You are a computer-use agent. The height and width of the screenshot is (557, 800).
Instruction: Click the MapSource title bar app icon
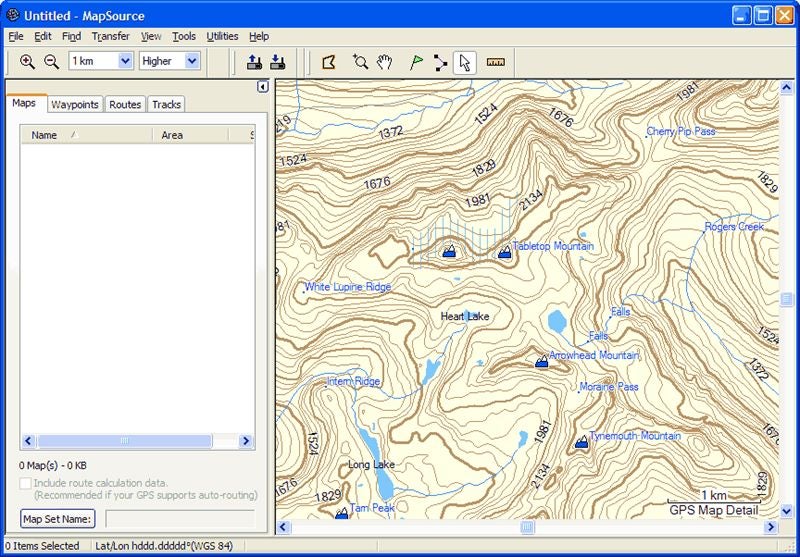coord(13,15)
